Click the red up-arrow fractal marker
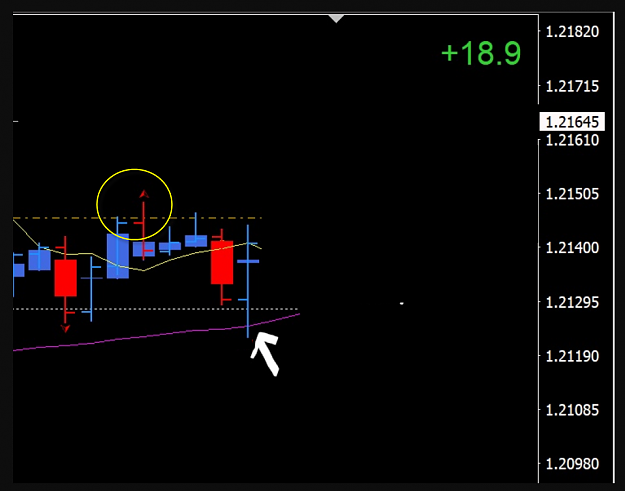 coord(144,194)
